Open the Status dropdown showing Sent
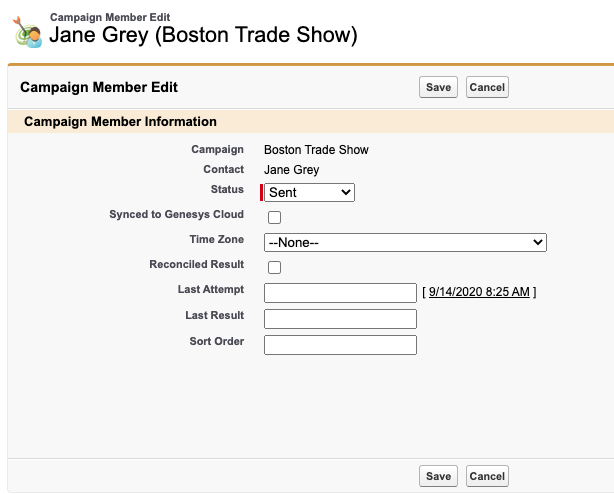 click(x=309, y=193)
